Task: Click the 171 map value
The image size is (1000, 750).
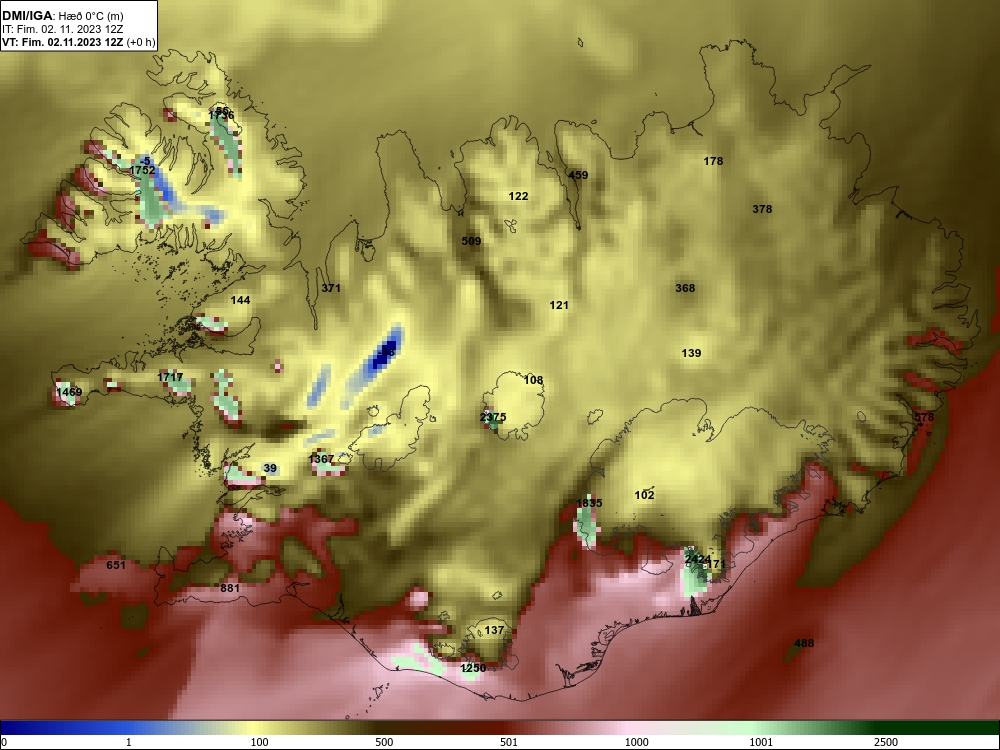Action: tap(717, 564)
